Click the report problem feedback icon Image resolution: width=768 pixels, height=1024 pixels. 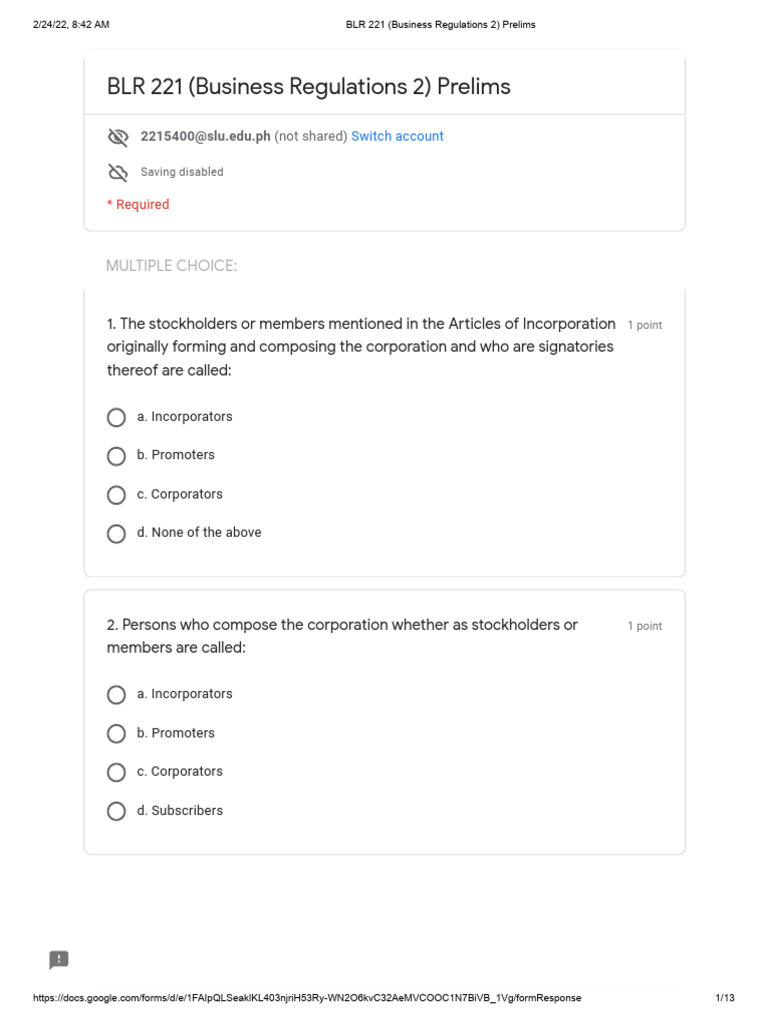(x=59, y=960)
